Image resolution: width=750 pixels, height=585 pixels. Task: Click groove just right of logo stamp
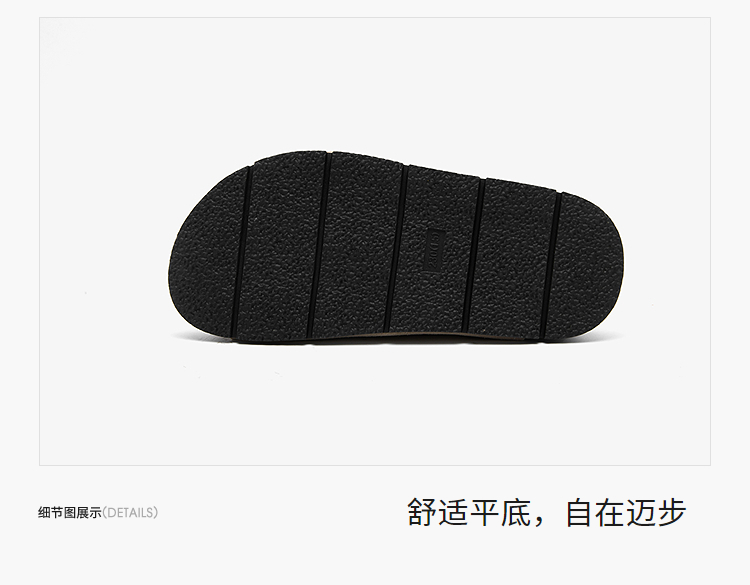pos(474,254)
